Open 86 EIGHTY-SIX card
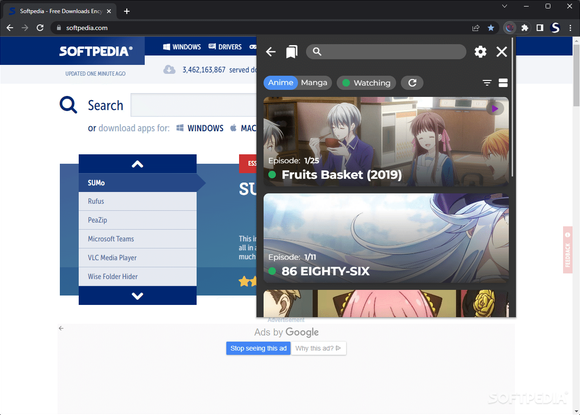The height and width of the screenshot is (415, 580). click(x=386, y=238)
